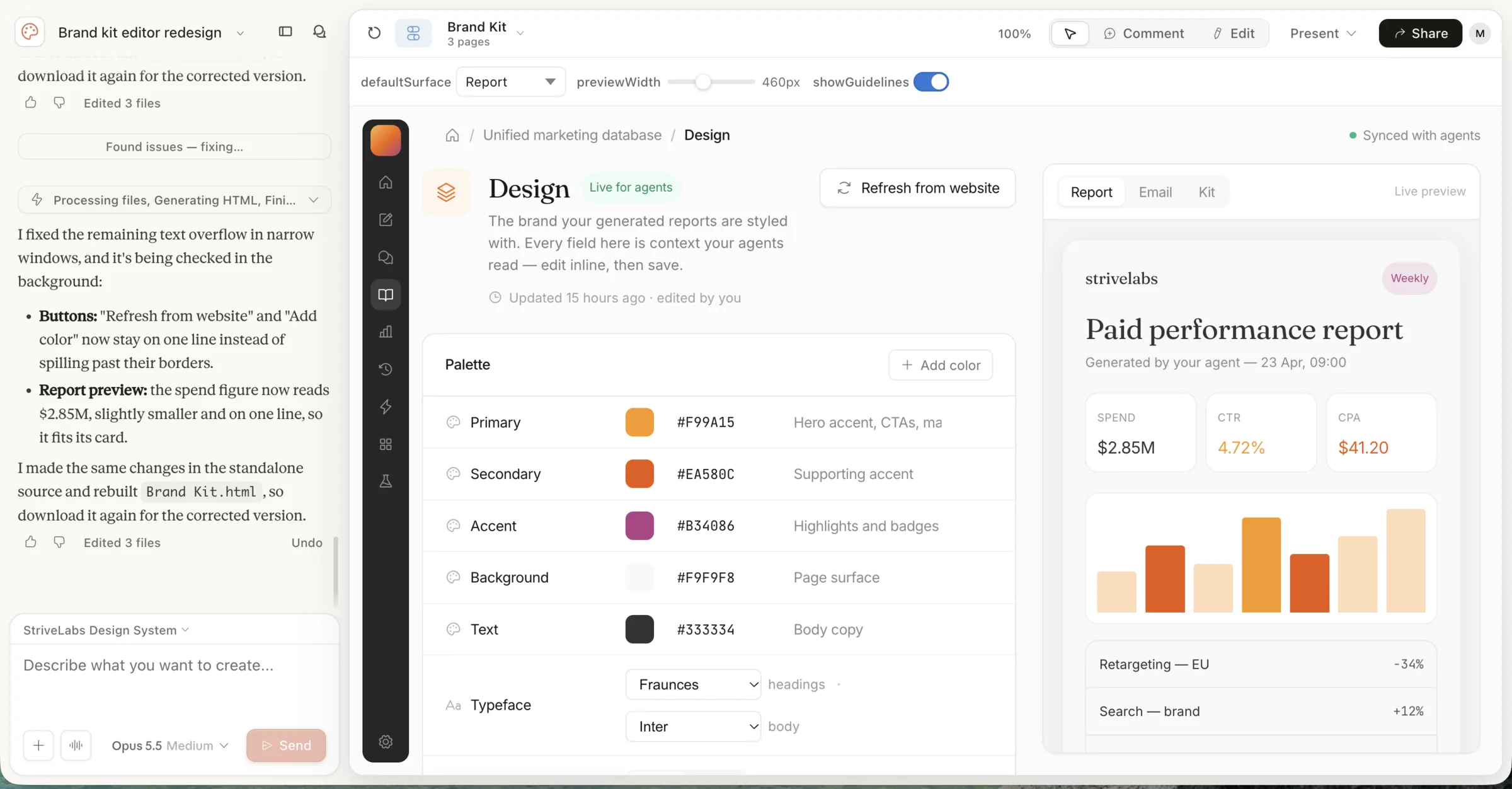1512x789 pixels.
Task: Click Undo under the last response
Action: (307, 543)
